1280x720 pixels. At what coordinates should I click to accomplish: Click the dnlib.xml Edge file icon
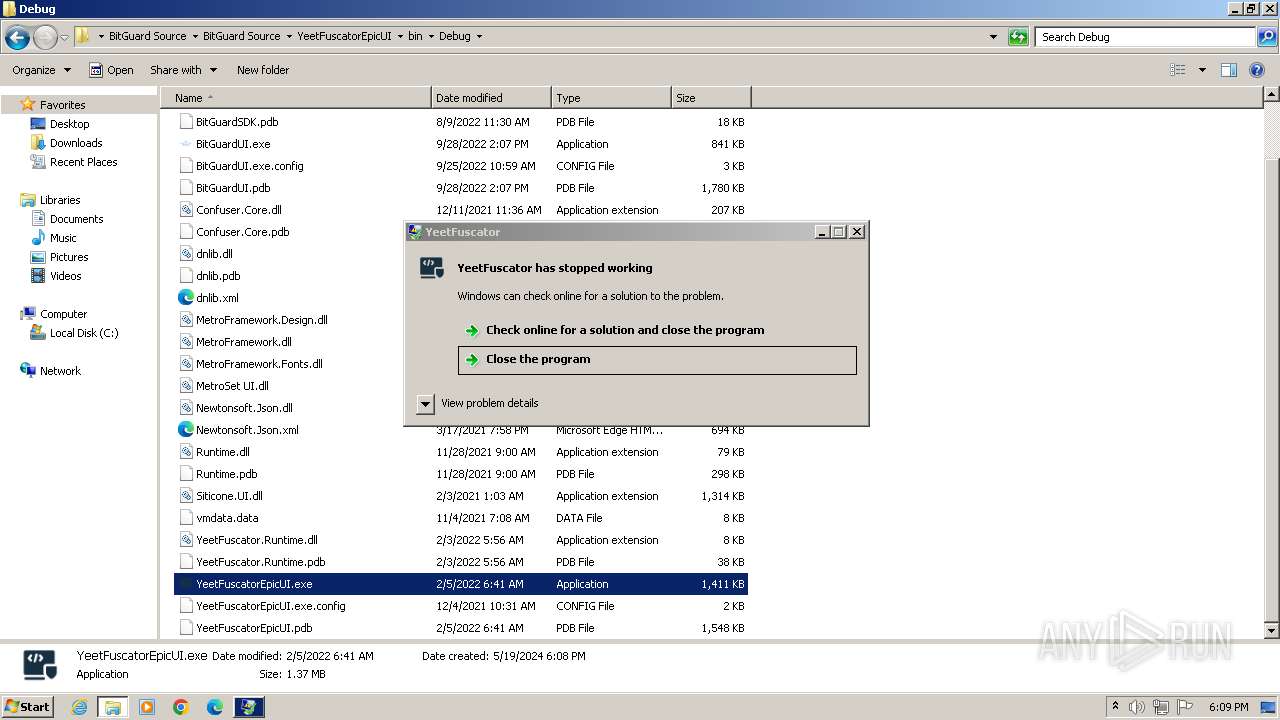point(185,298)
